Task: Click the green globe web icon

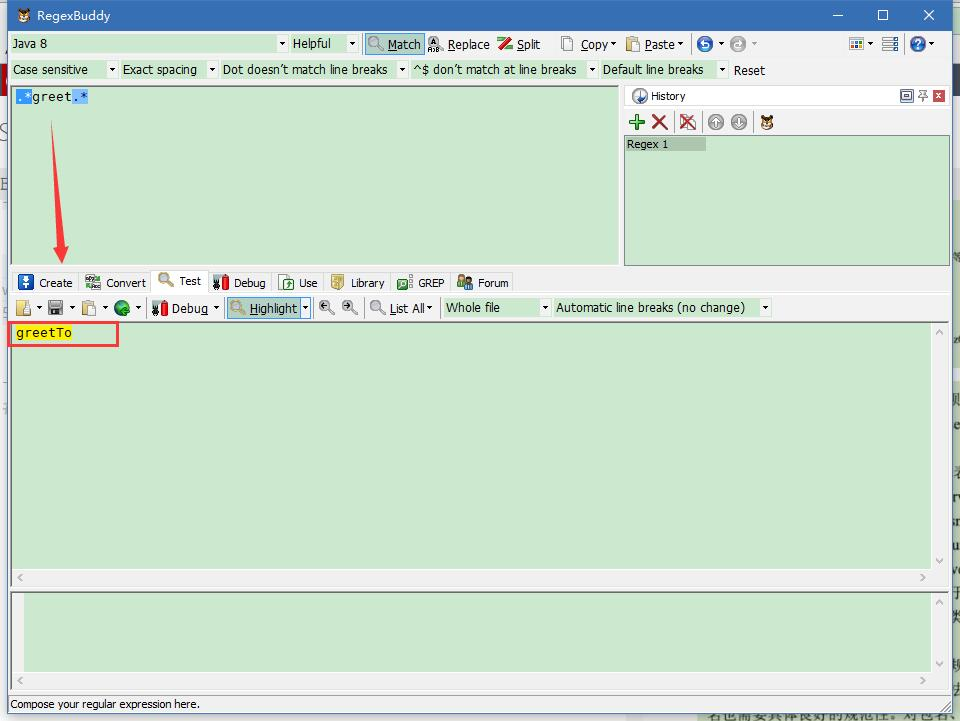Action: pyautogui.click(x=122, y=308)
